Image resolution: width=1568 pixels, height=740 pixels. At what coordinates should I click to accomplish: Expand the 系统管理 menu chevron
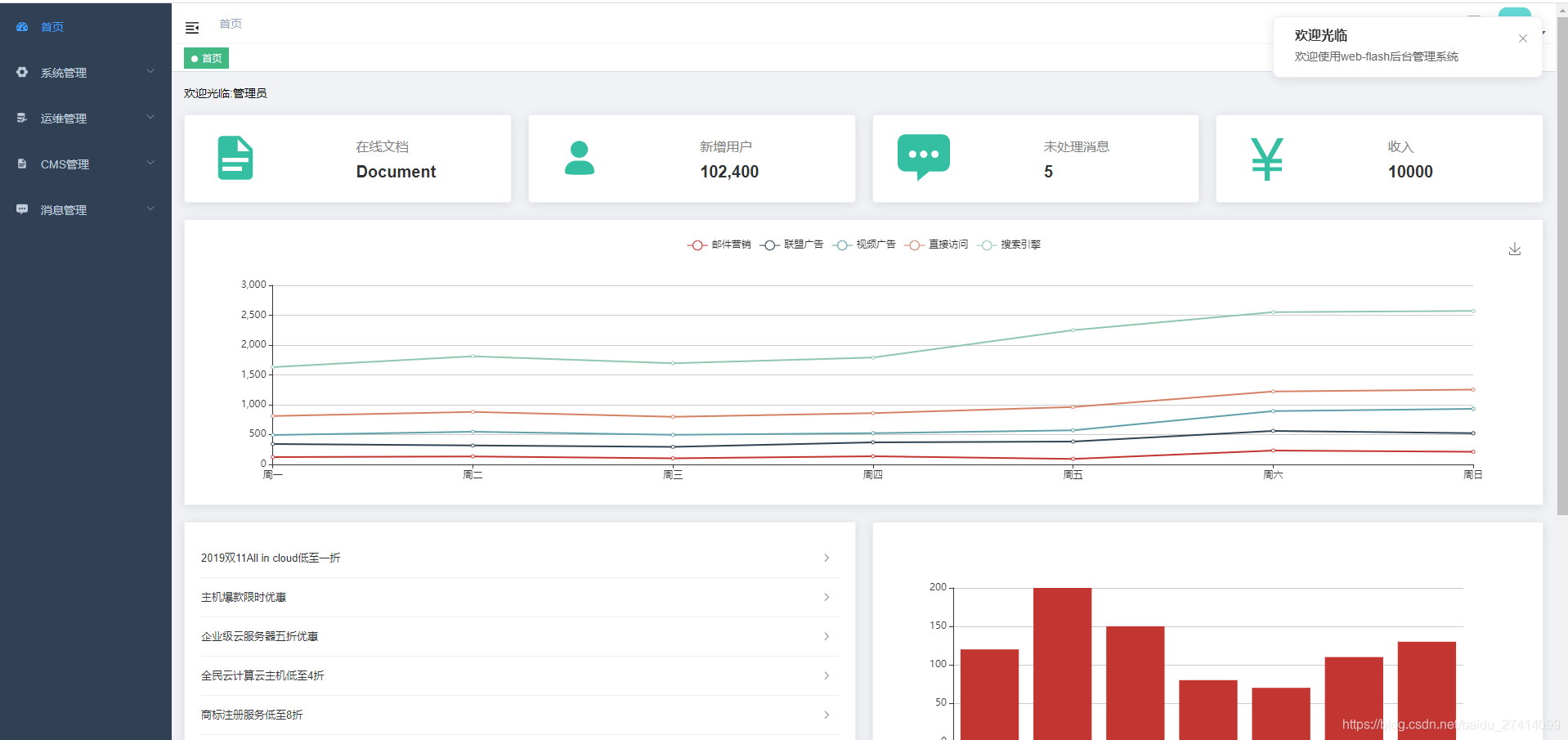coord(150,71)
